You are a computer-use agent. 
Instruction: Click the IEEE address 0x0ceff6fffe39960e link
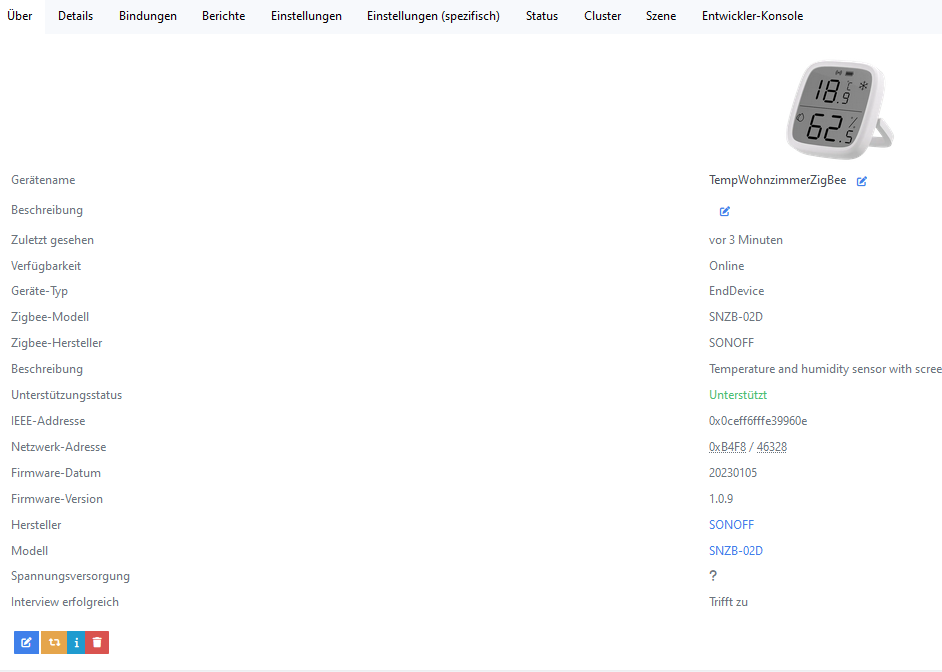pos(758,421)
